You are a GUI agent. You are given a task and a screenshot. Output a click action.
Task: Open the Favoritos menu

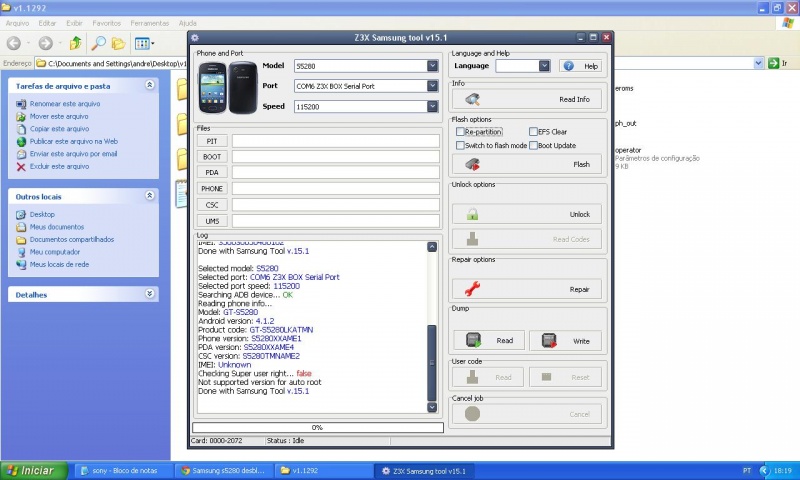pyautogui.click(x=106, y=23)
